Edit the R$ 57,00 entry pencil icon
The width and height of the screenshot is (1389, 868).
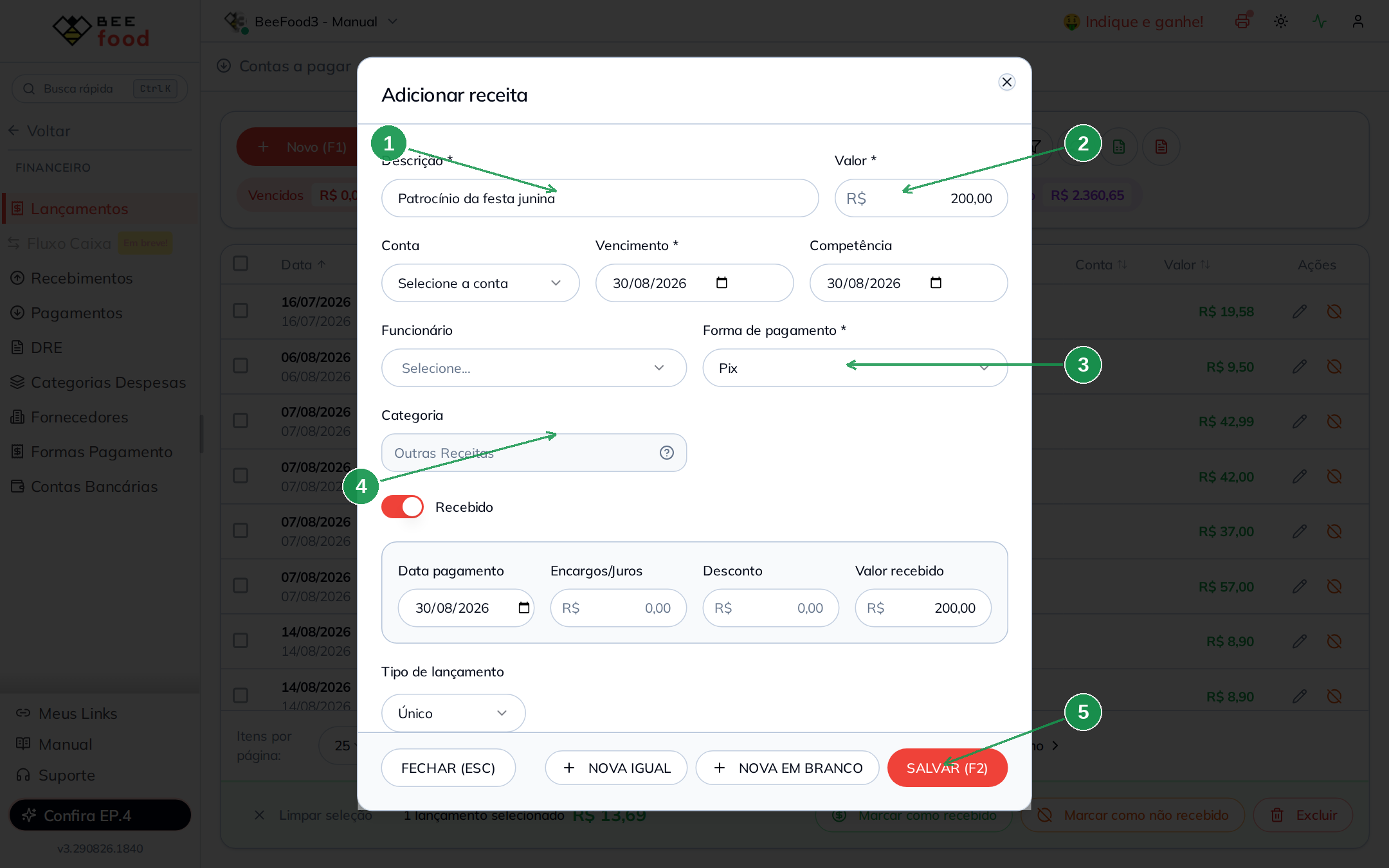(x=1300, y=586)
